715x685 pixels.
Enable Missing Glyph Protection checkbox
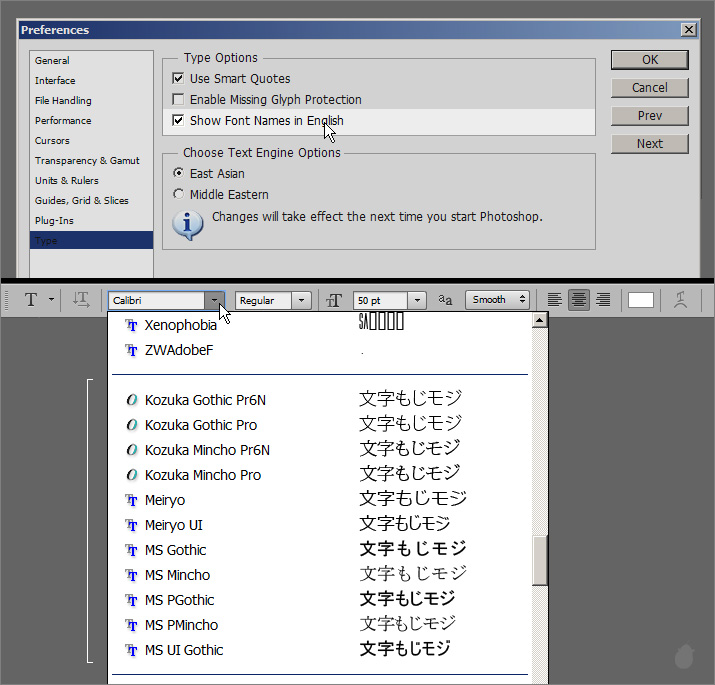pyautogui.click(x=178, y=100)
